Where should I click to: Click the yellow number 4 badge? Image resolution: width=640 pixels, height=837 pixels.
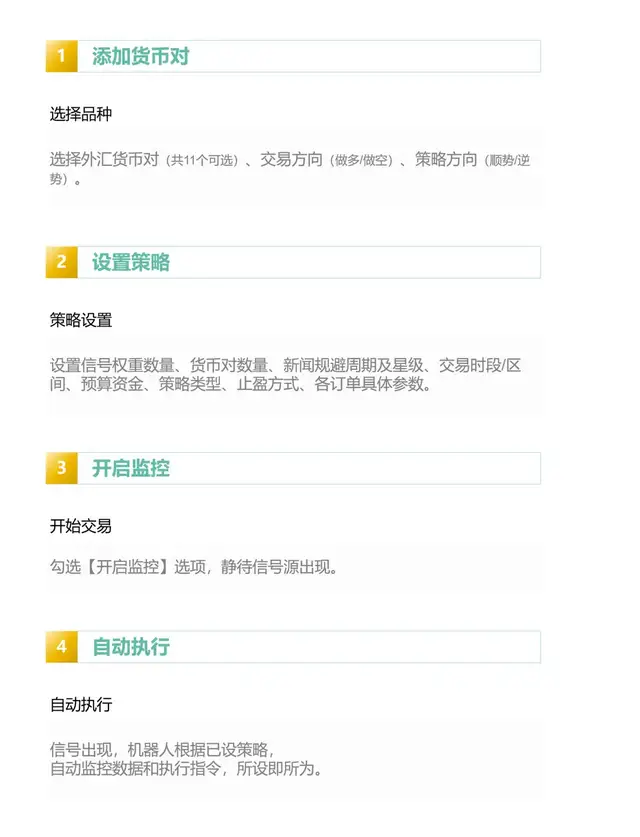pos(61,646)
